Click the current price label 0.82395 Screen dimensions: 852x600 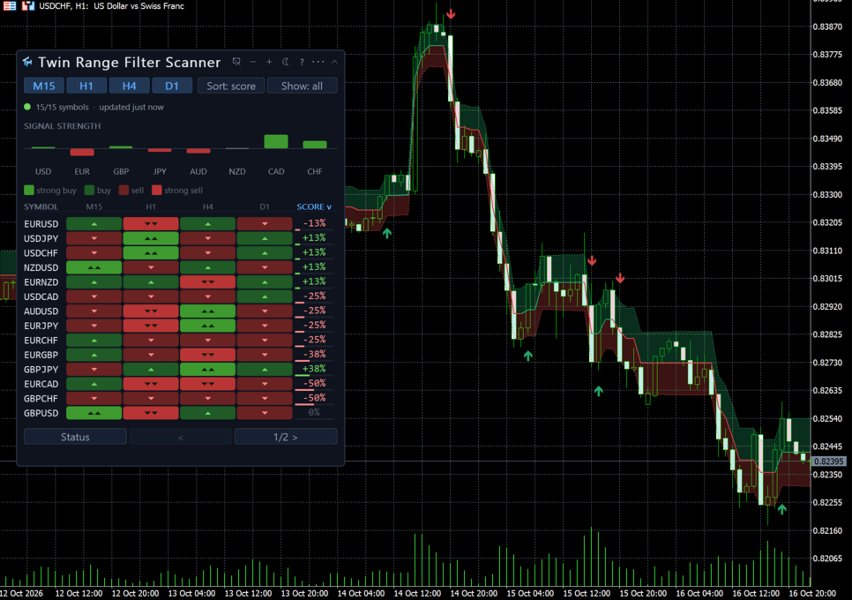[x=829, y=461]
